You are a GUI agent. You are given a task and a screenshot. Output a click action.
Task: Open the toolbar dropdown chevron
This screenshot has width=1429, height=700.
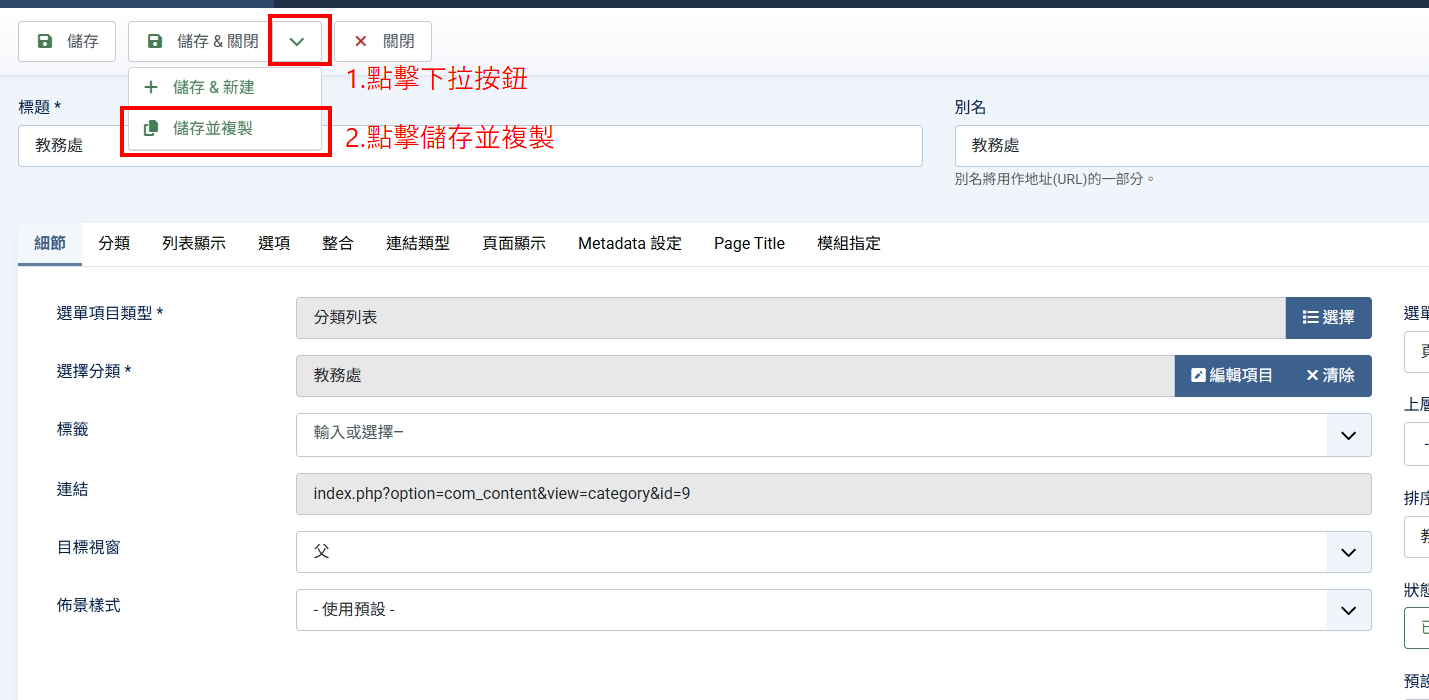click(298, 41)
